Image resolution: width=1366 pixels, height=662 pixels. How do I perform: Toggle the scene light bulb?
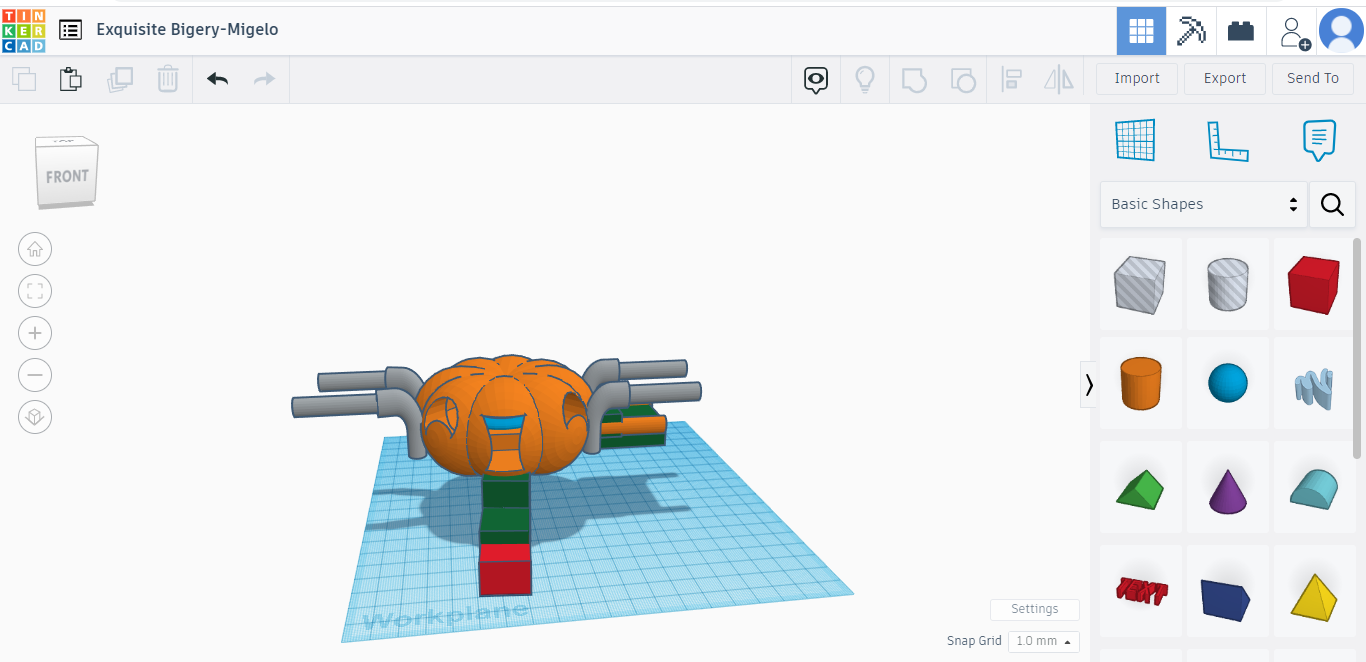[x=865, y=79]
